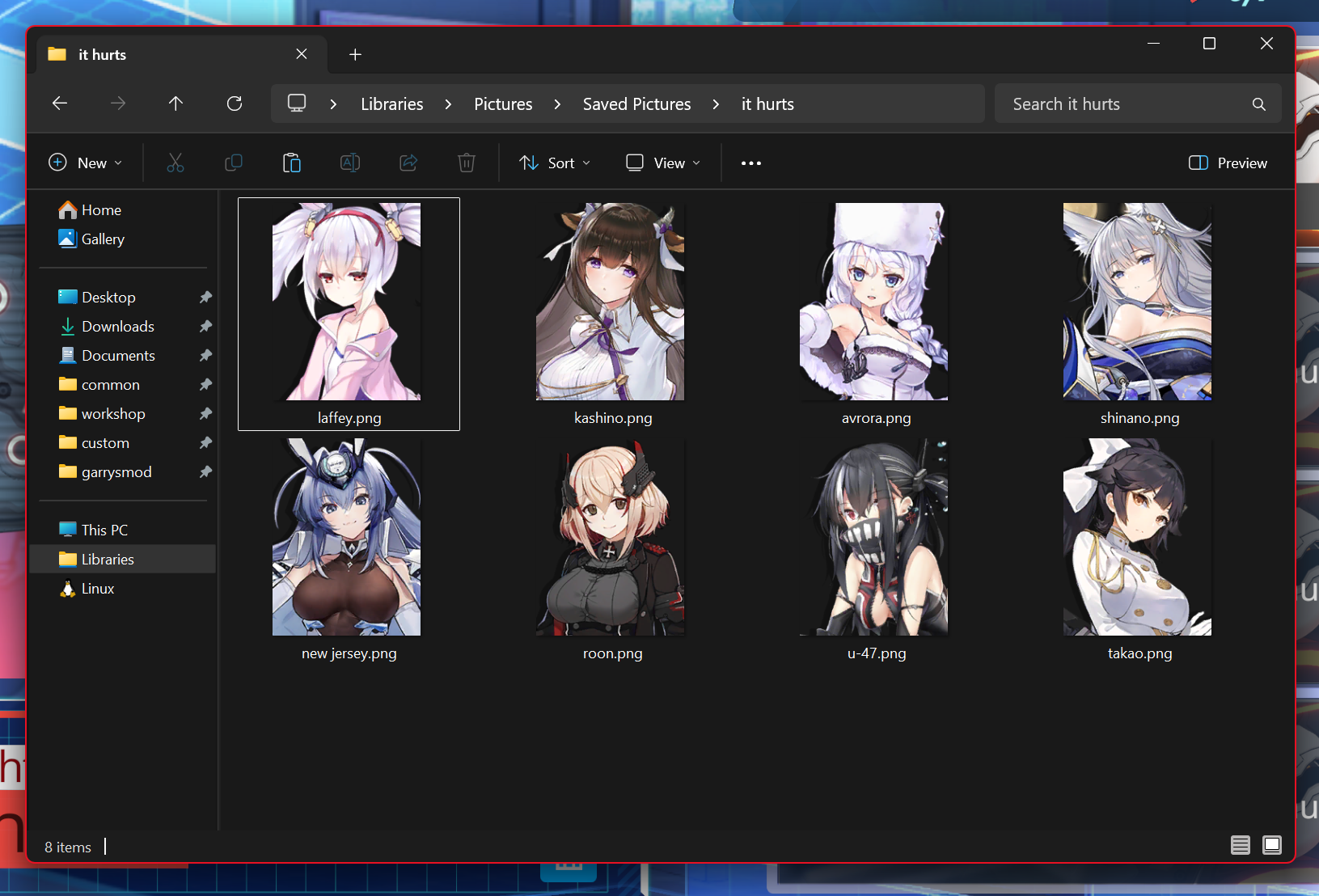
Task: Click the Rename icon in toolbar
Action: point(350,163)
